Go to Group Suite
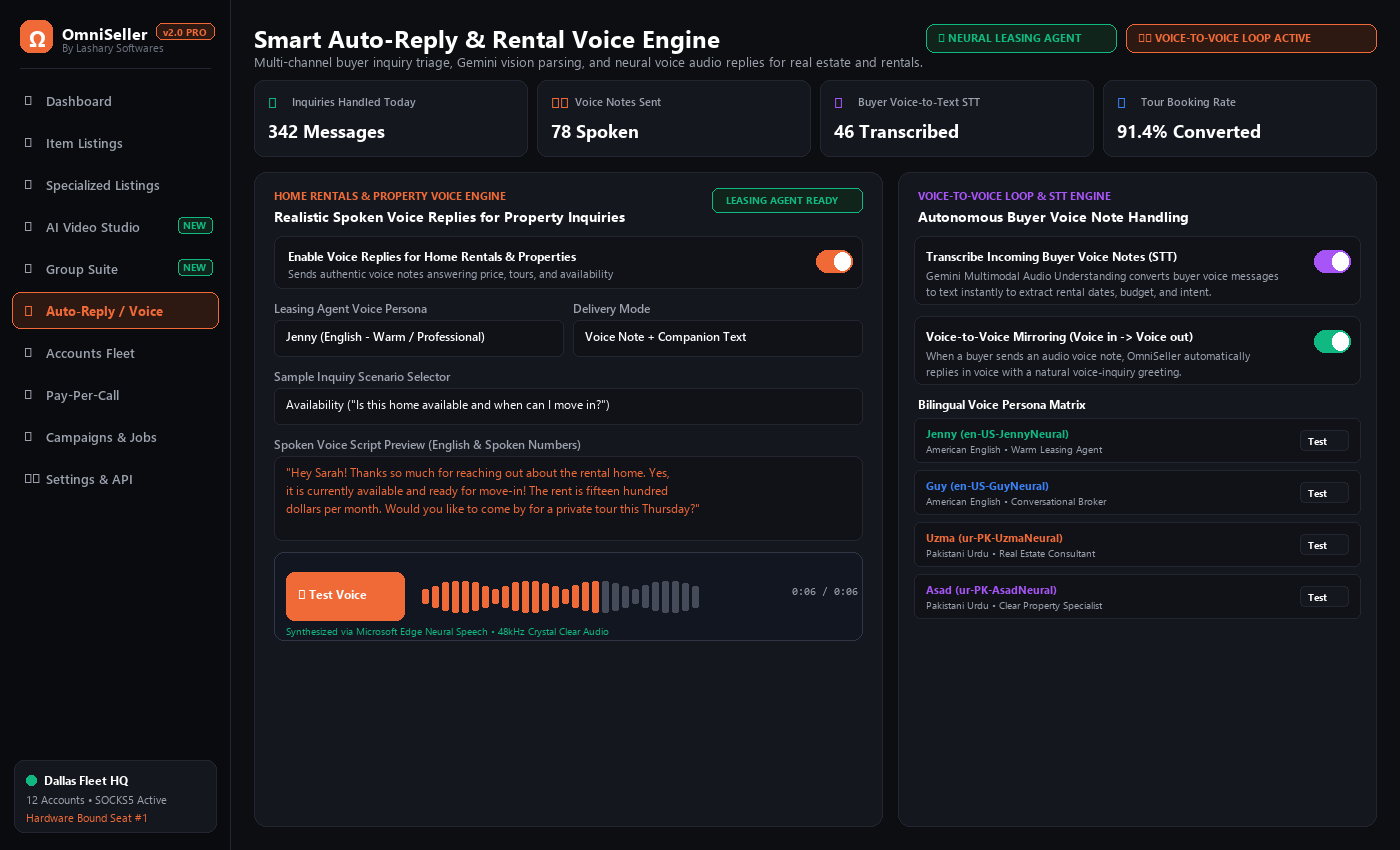This screenshot has width=1400, height=850. click(x=115, y=269)
